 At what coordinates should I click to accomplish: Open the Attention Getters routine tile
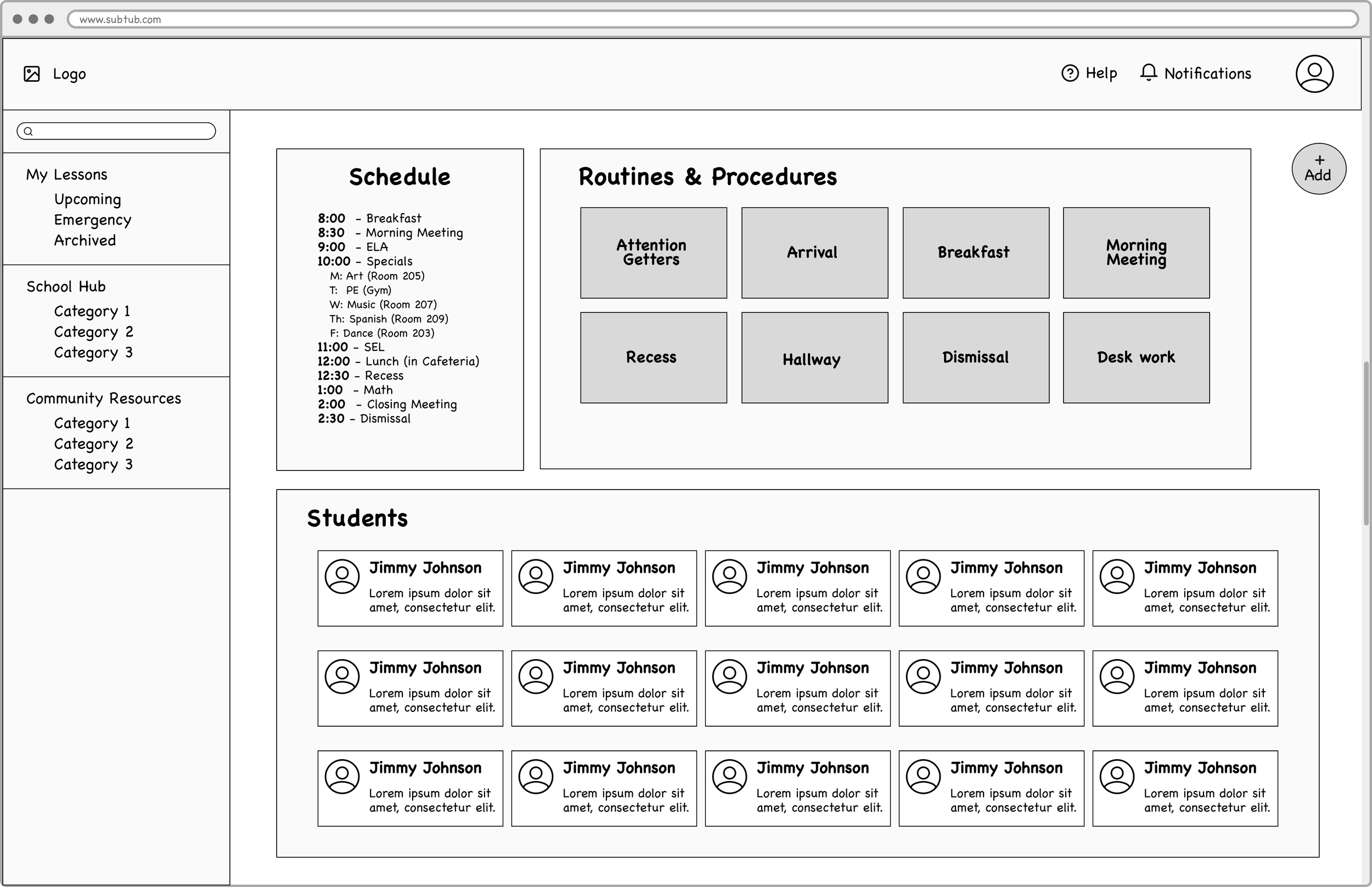[x=653, y=253]
